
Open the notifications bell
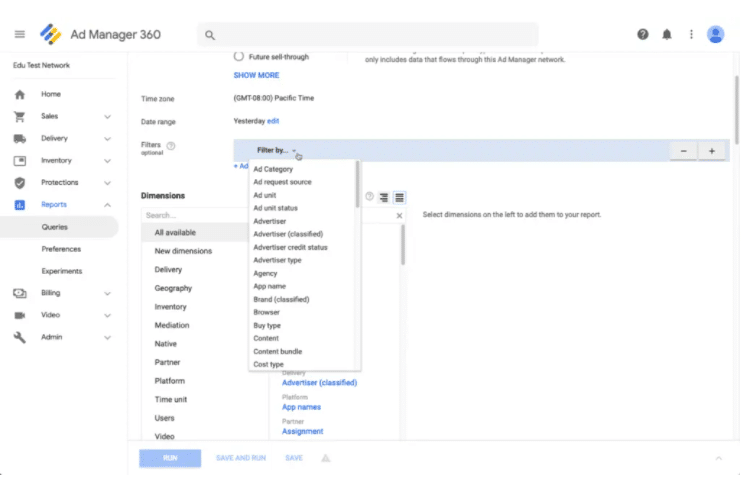pos(667,34)
